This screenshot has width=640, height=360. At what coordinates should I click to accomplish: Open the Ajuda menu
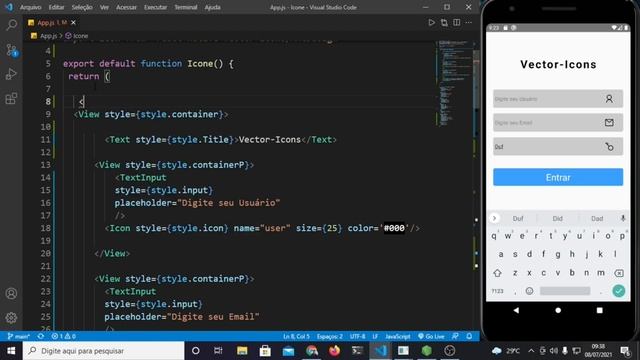click(213, 7)
